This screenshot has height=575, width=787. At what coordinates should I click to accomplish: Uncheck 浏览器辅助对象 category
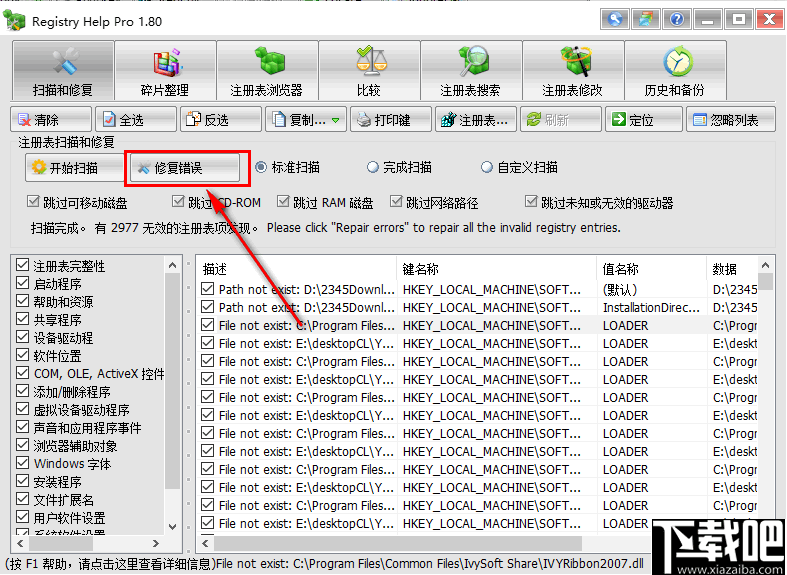(x=23, y=445)
